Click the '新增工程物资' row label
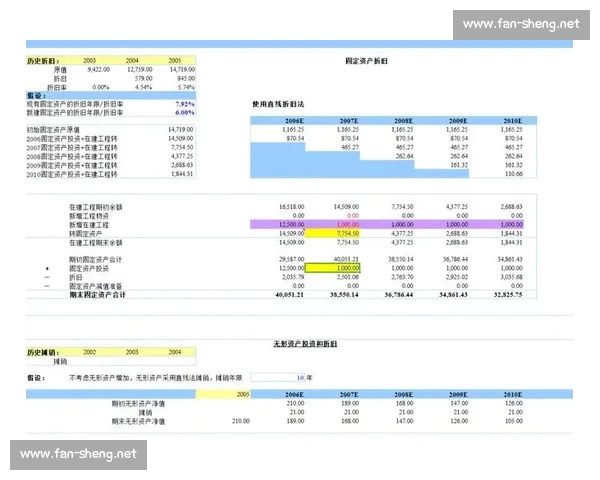The image size is (600, 480). click(89, 216)
